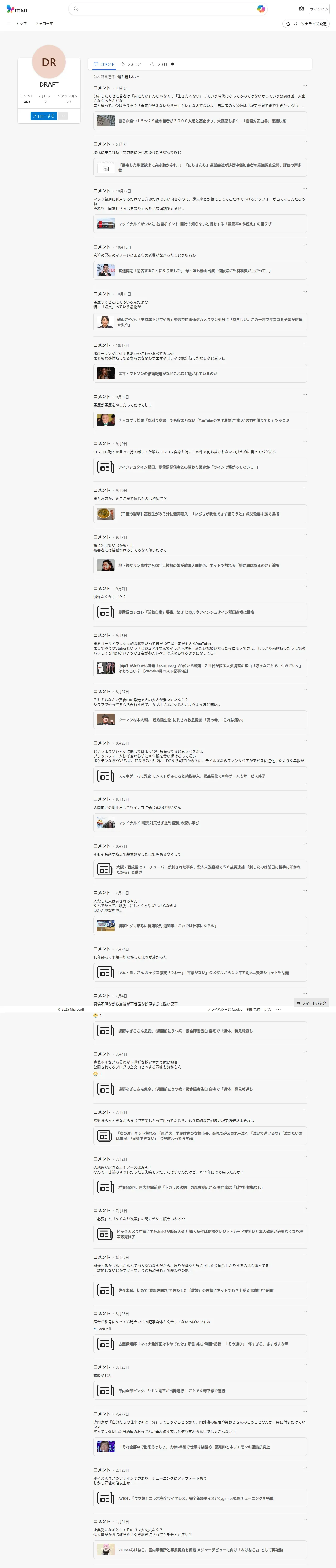The width and height of the screenshot is (336, 1568).
Task: Open options menu for the 9月5日 comment
Action: (304, 633)
